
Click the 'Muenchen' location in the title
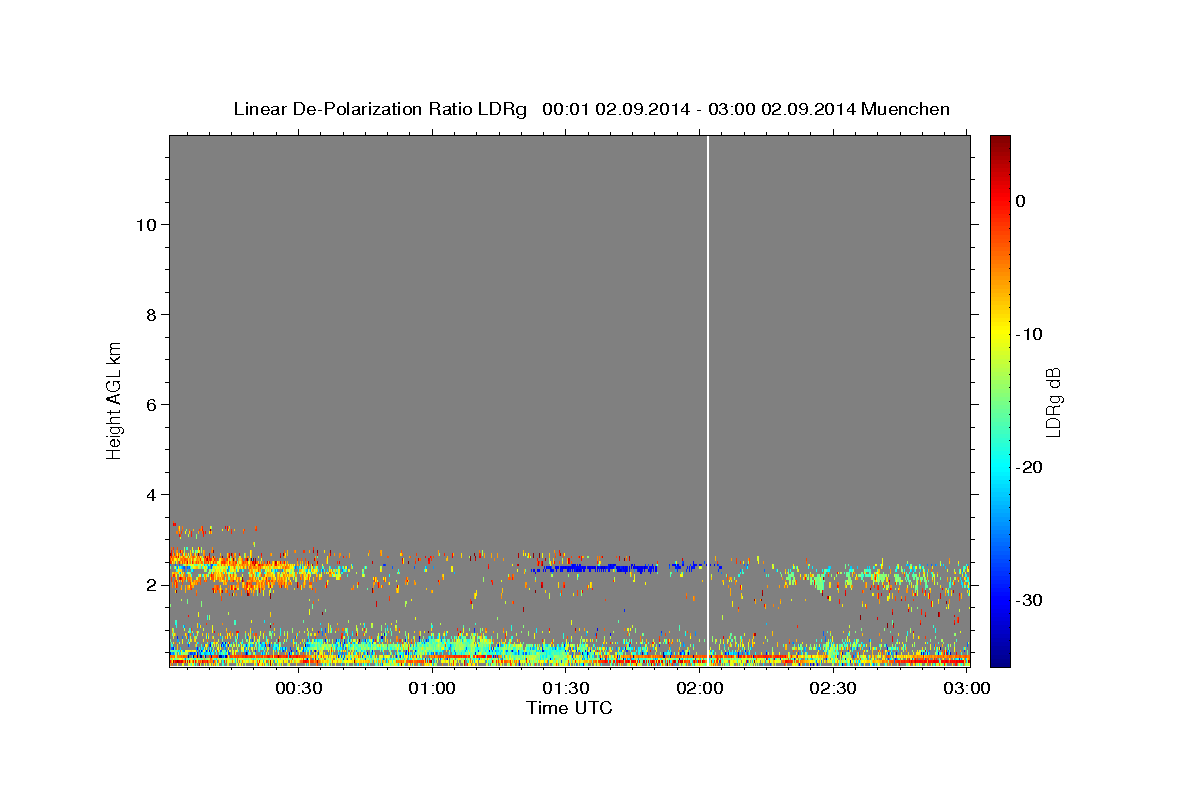pos(906,109)
